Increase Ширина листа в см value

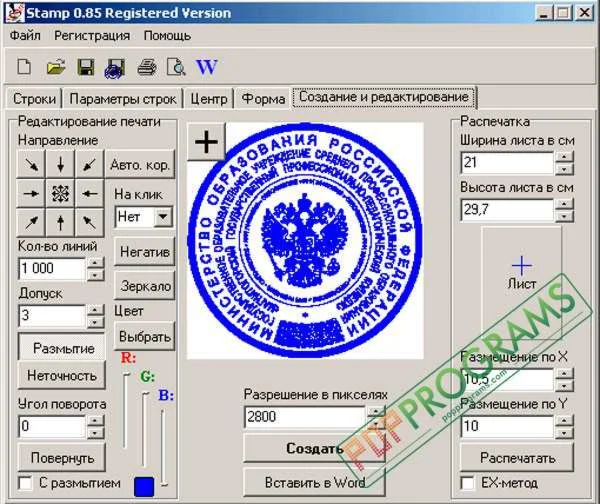(564, 157)
